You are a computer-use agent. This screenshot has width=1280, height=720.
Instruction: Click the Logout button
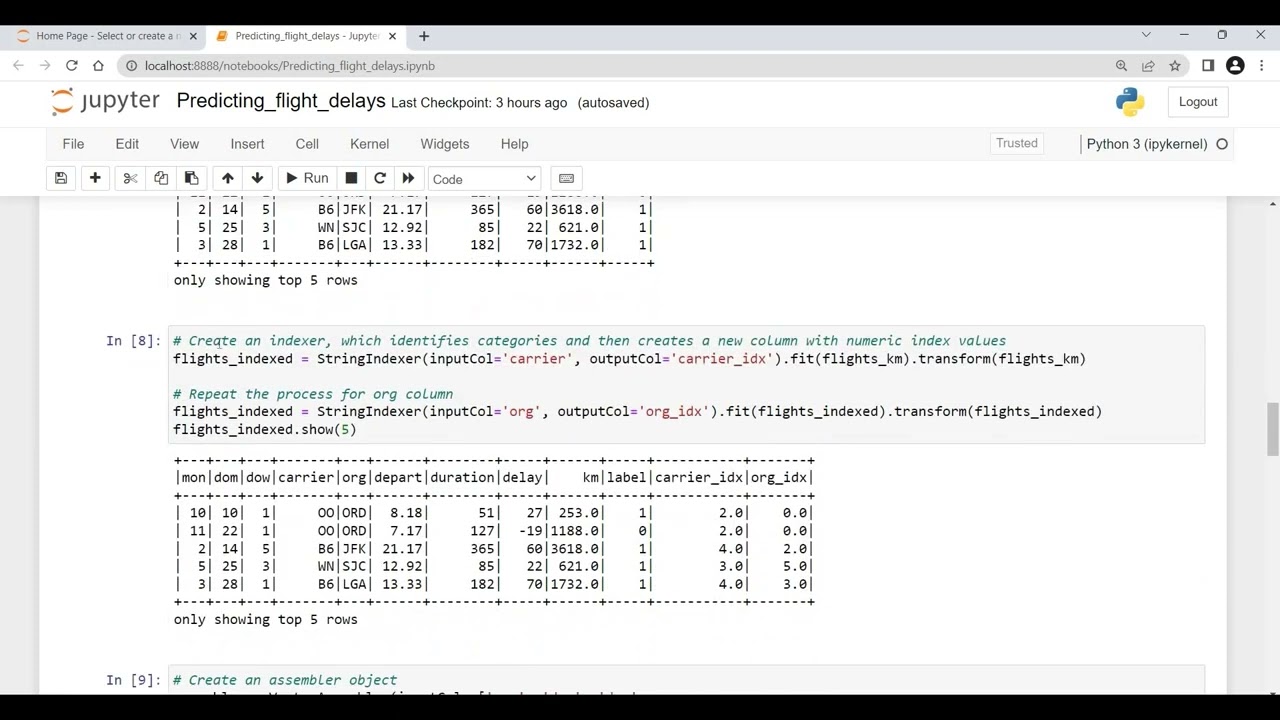coord(1198,102)
